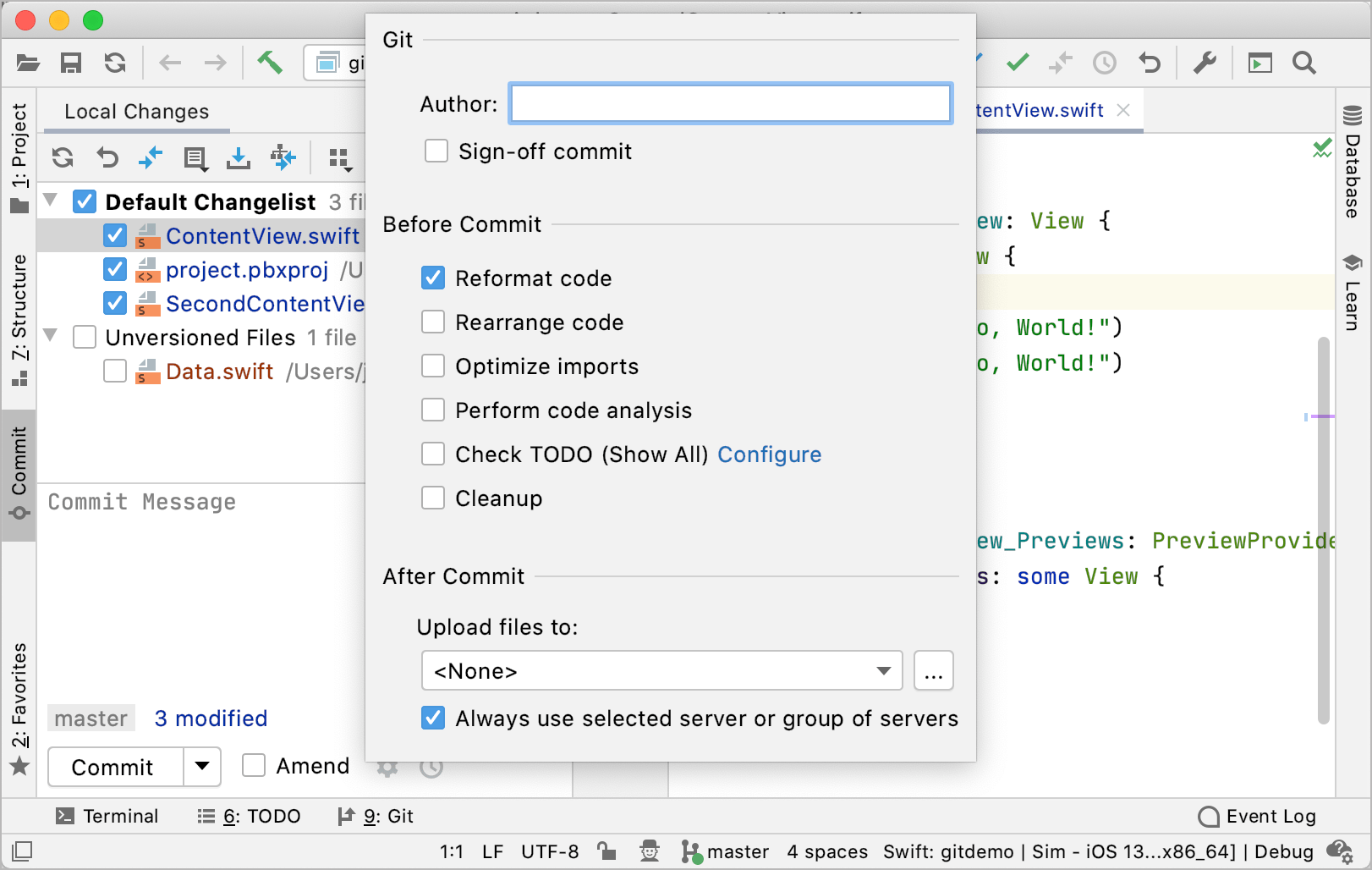Open the Terminal tool window tab
The height and width of the screenshot is (870, 1372).
click(x=107, y=816)
